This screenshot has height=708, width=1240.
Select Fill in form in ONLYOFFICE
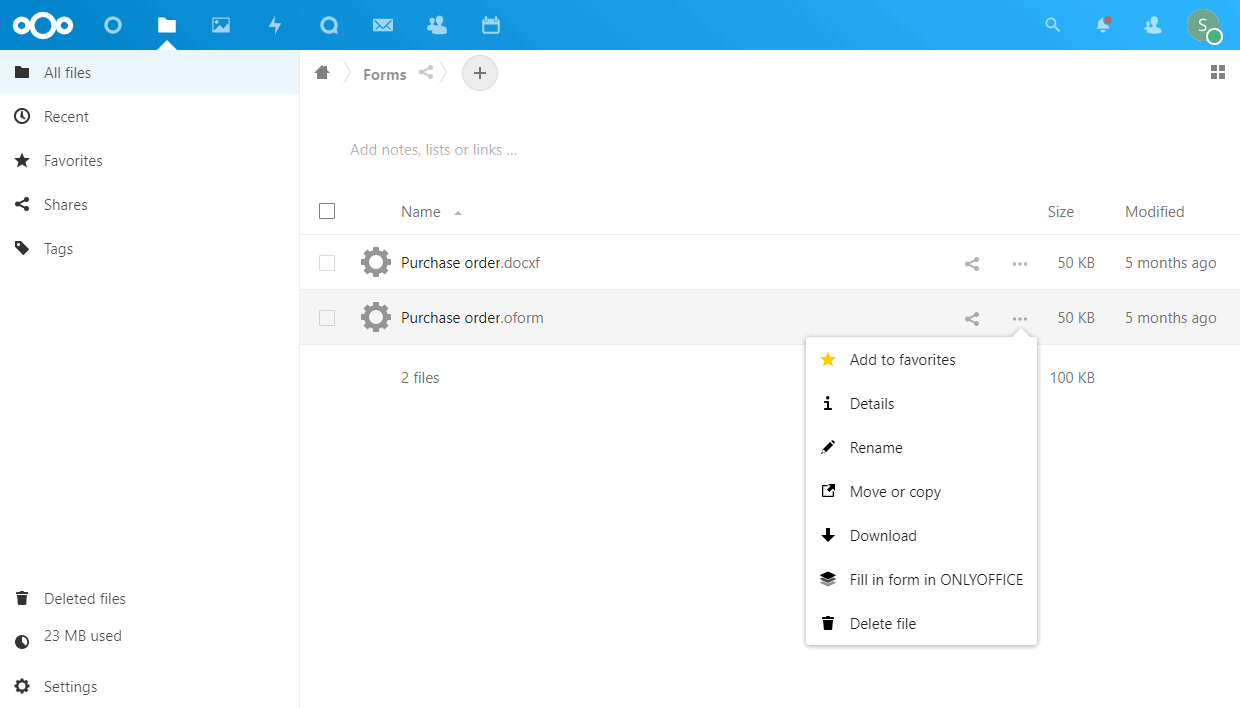[936, 579]
